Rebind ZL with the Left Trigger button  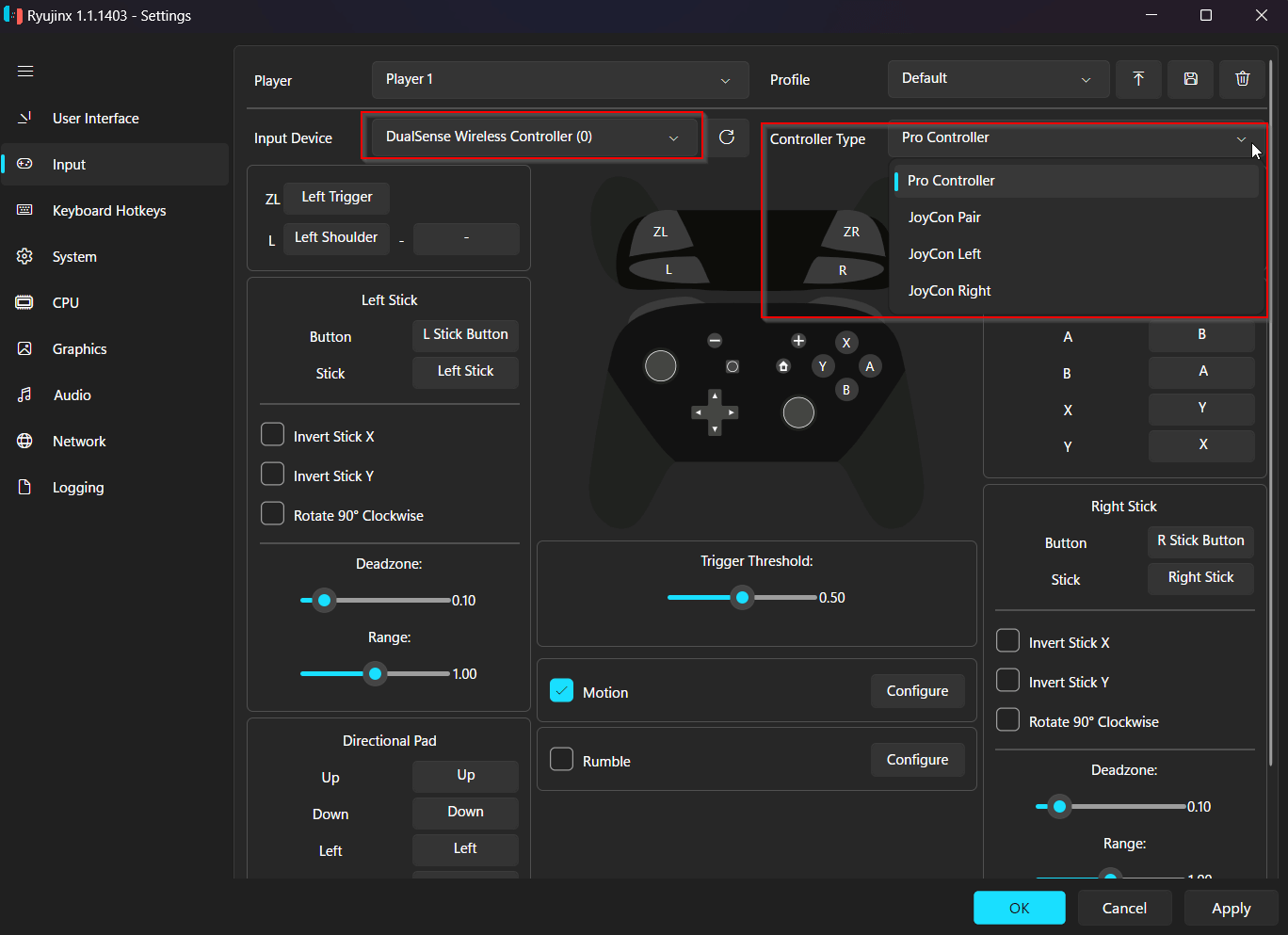[x=336, y=198]
